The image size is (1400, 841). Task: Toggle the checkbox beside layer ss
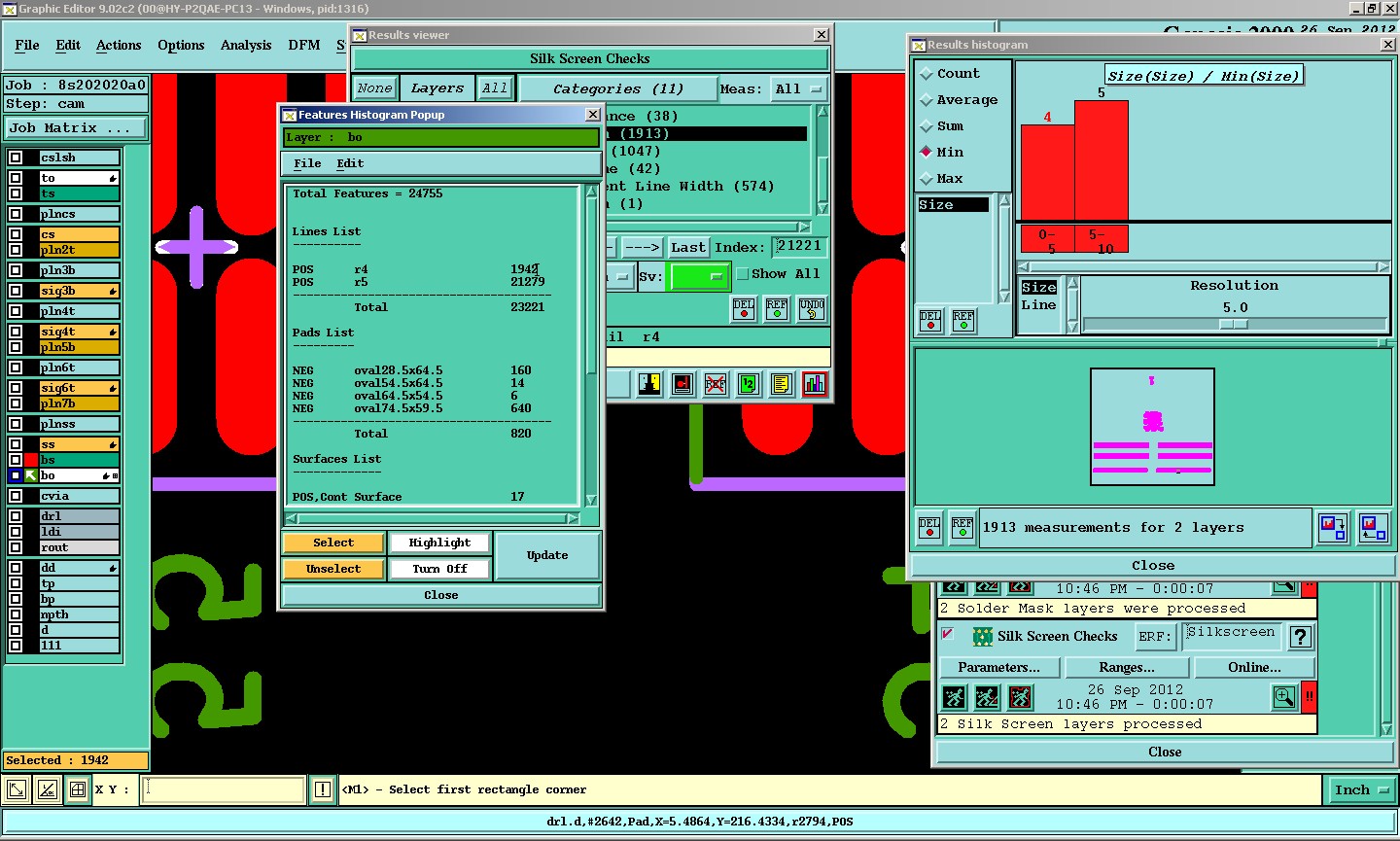(x=16, y=444)
